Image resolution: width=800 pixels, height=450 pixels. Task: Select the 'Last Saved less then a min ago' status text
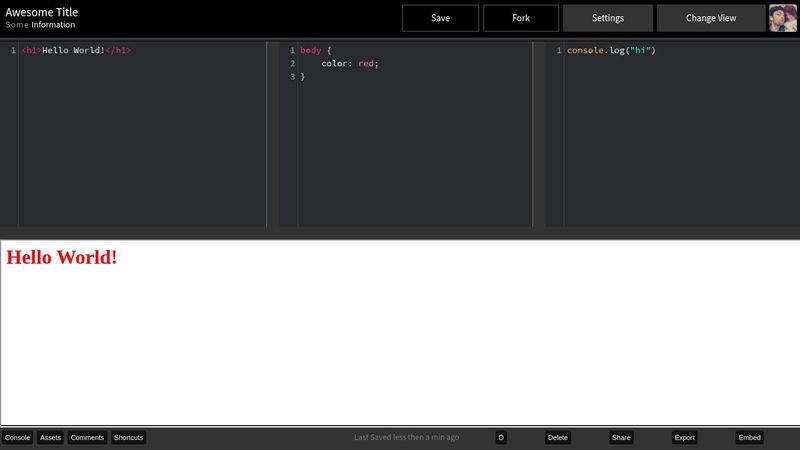[x=407, y=437]
